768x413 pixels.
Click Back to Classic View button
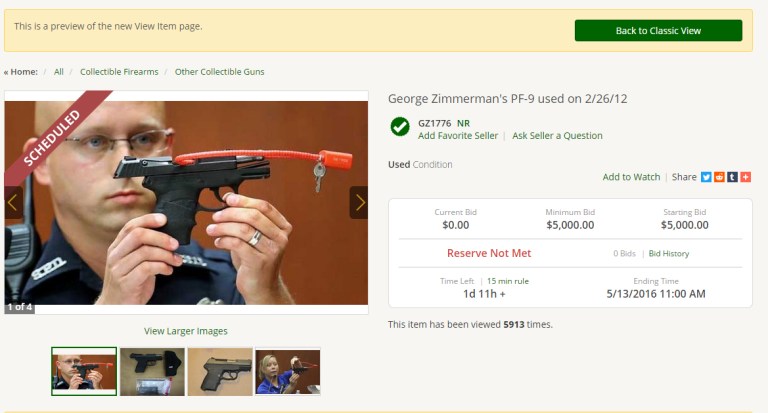(658, 31)
